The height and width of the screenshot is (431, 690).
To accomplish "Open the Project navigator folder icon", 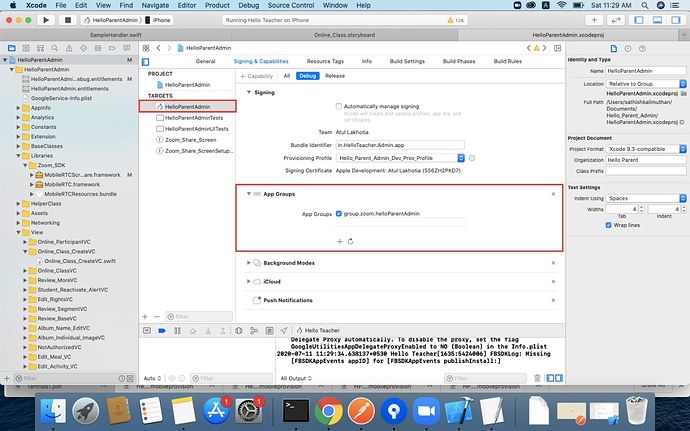I will (x=12, y=48).
